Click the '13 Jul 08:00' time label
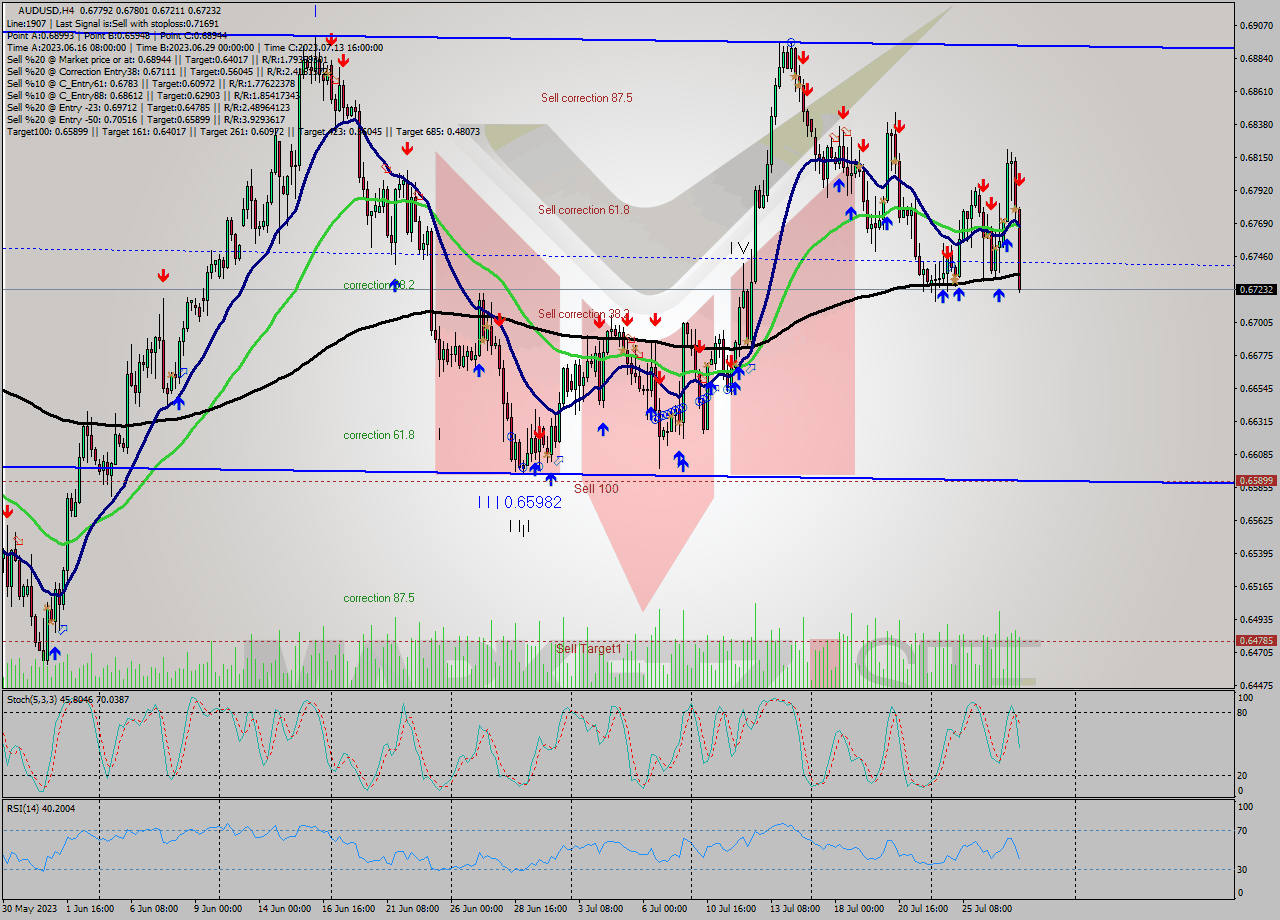Viewport: 1280px width, 920px height. coord(795,909)
